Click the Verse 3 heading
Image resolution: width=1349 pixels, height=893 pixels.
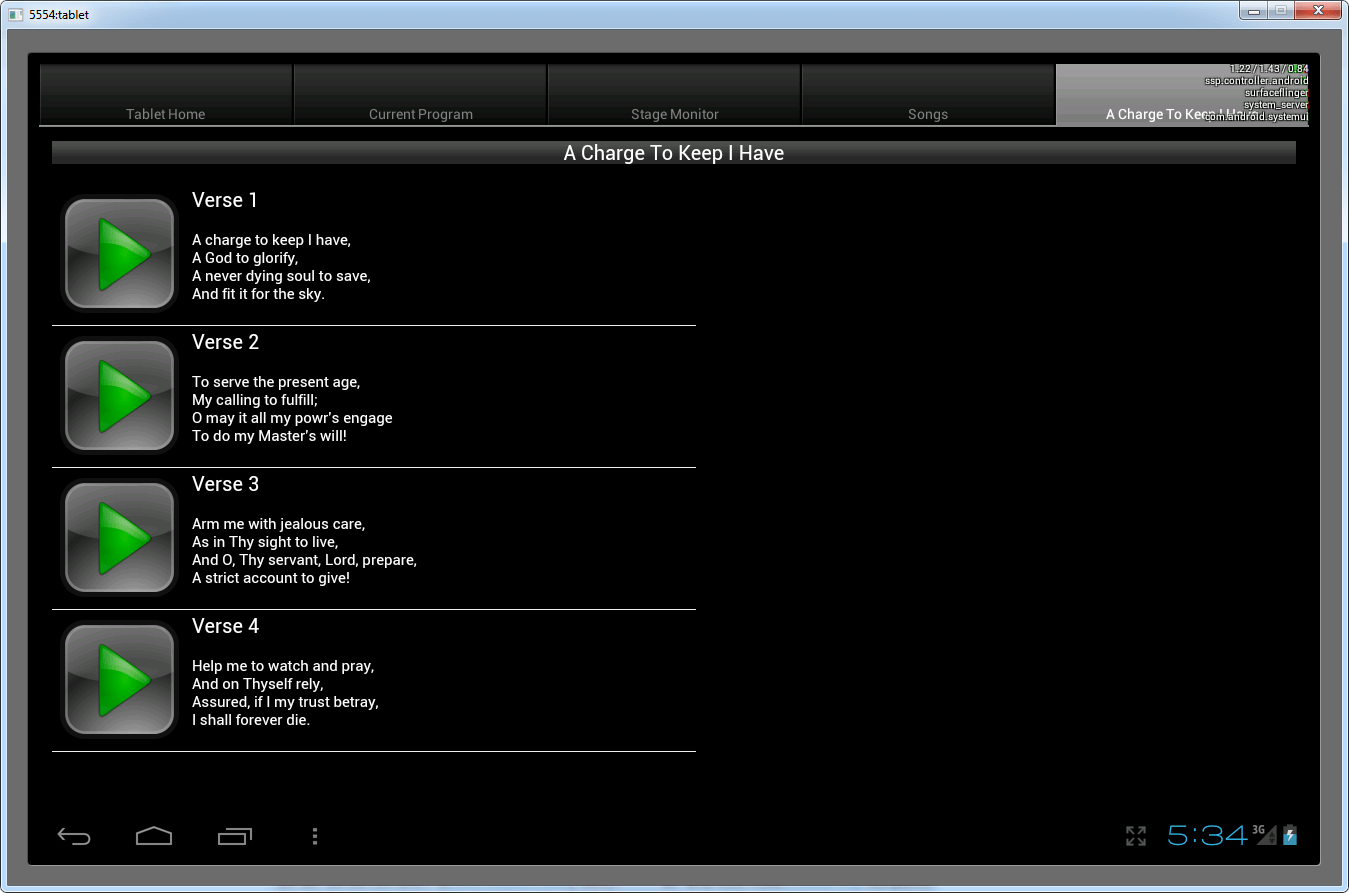pos(225,484)
